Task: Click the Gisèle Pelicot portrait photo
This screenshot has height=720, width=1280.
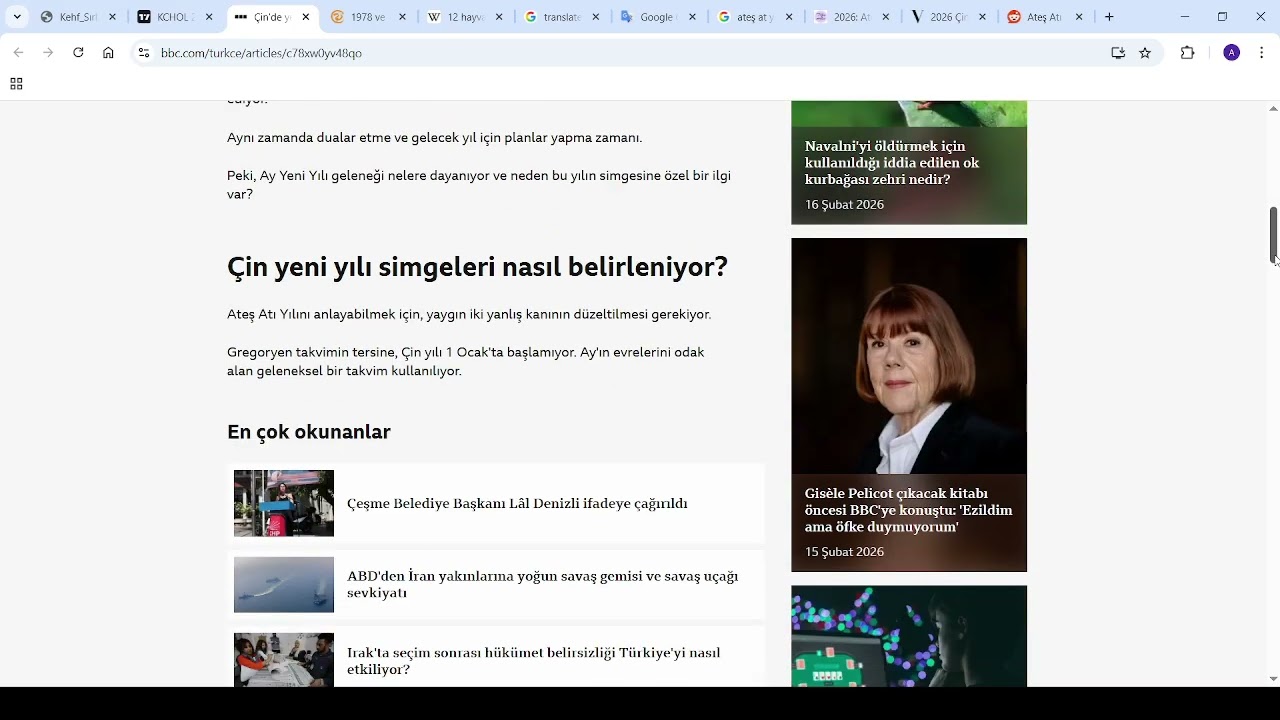Action: [x=909, y=356]
